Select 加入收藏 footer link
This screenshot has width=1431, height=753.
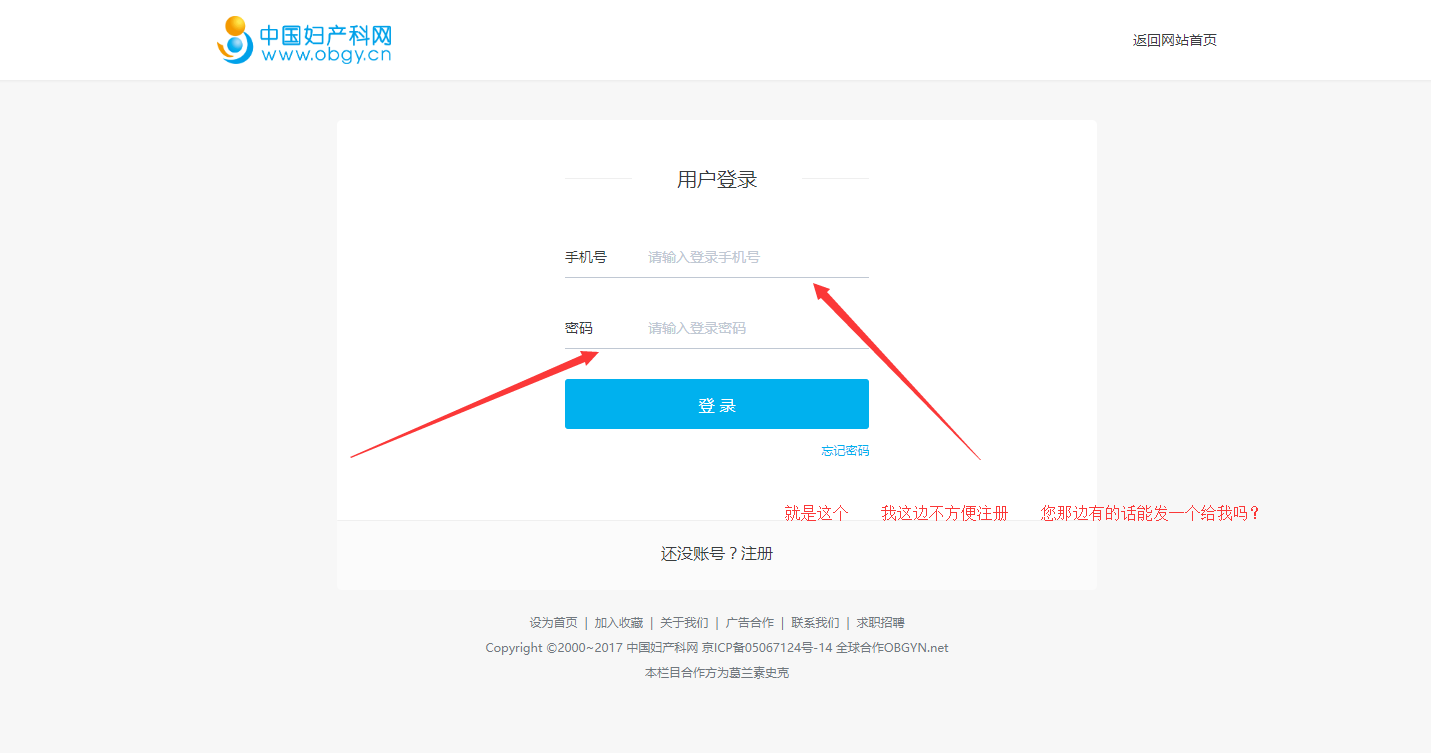619,622
